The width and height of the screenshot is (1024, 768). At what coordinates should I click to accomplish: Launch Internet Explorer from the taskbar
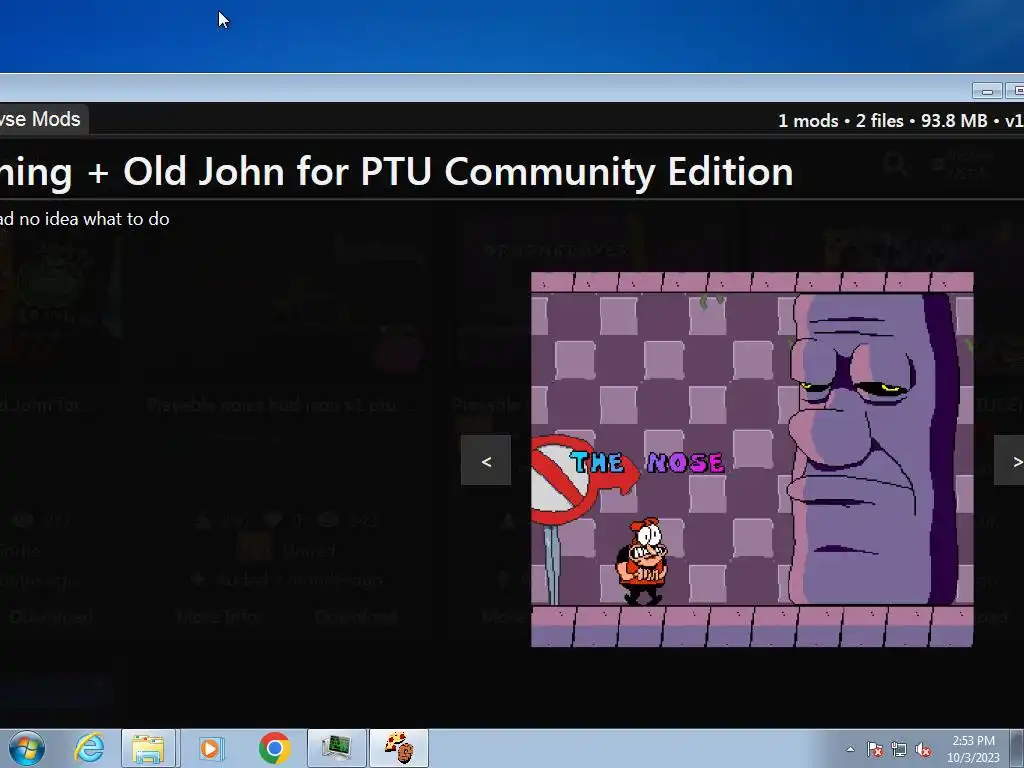[x=89, y=748]
